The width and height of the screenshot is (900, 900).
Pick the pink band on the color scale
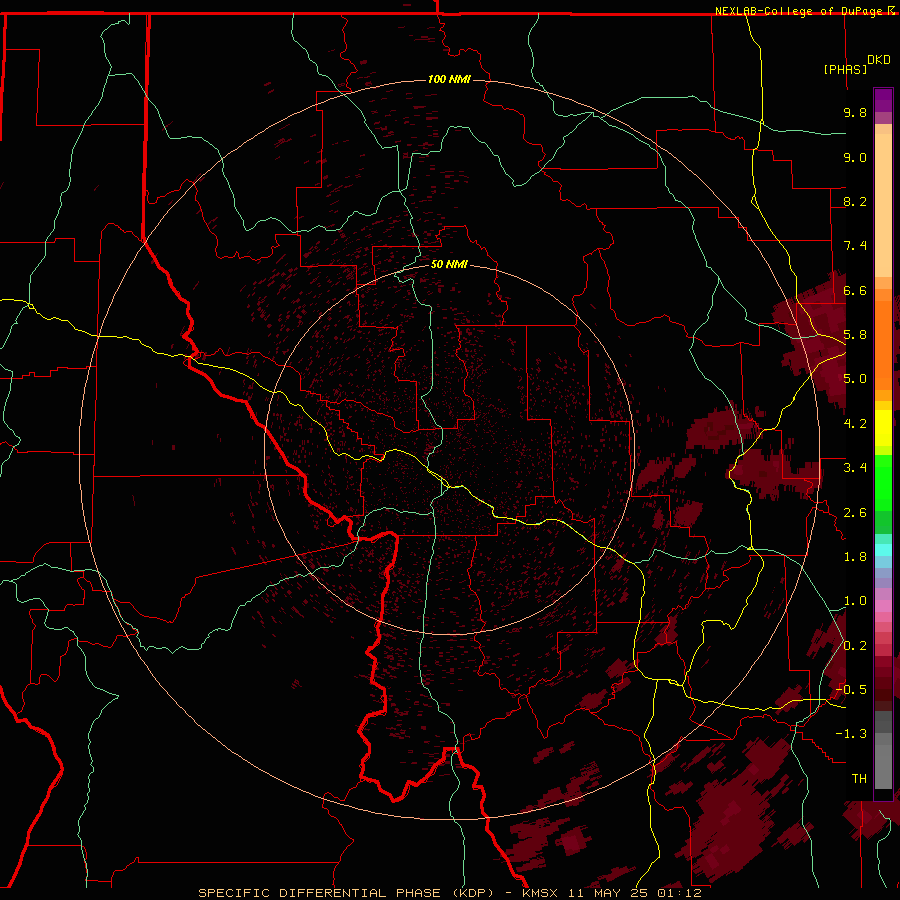[x=883, y=606]
